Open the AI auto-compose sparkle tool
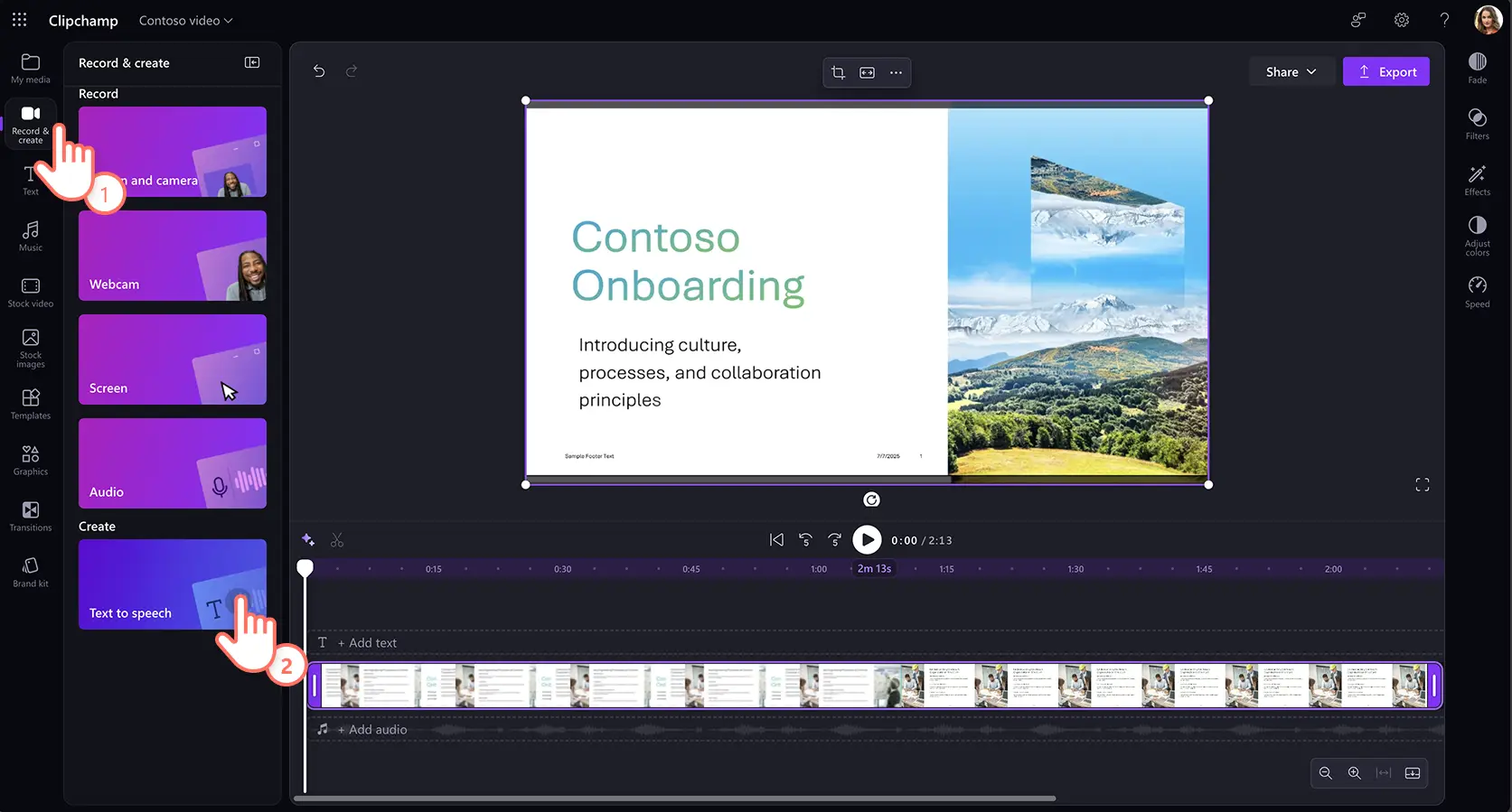1512x812 pixels. point(308,540)
